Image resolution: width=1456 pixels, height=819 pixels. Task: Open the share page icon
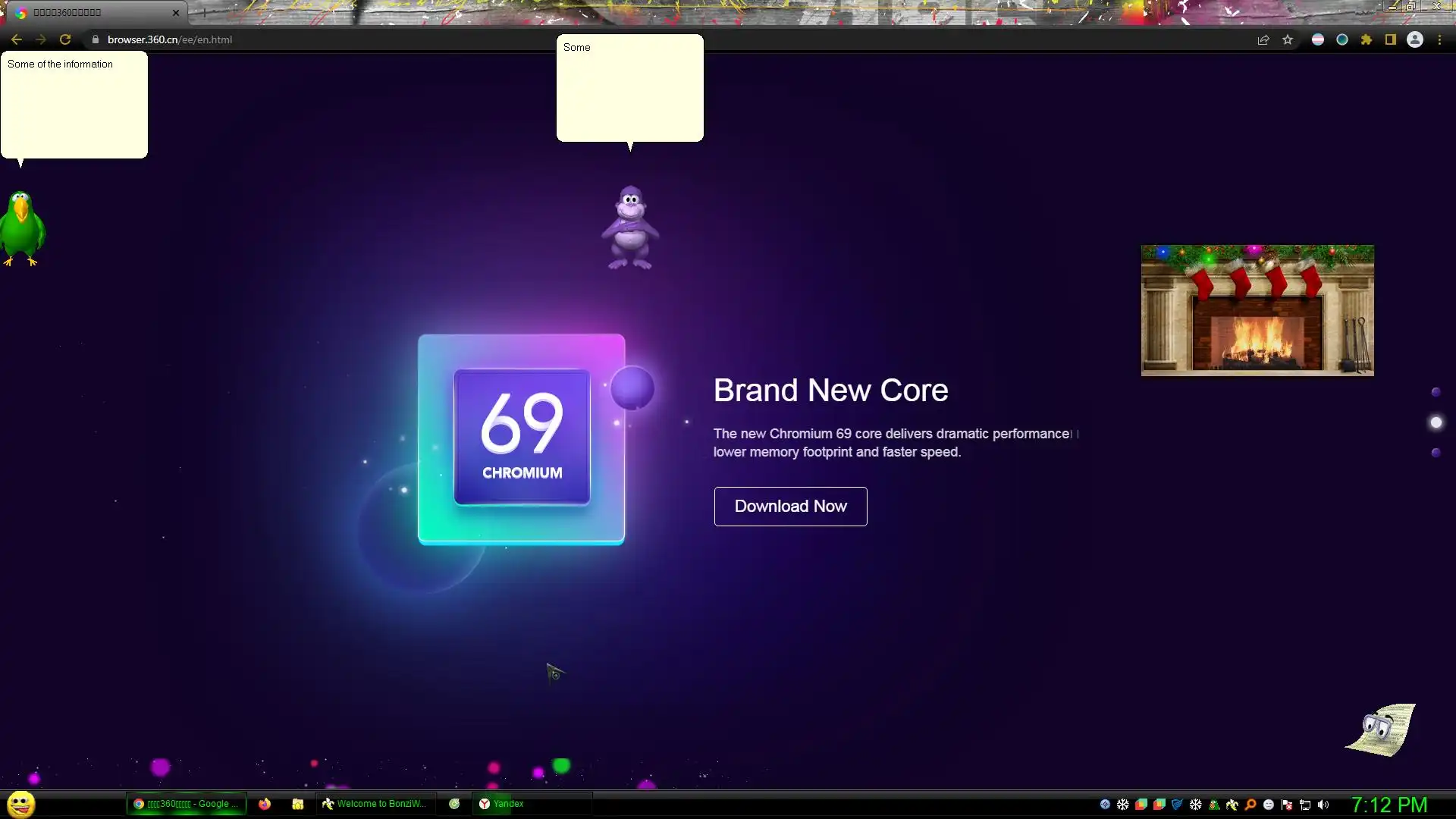pyautogui.click(x=1263, y=39)
